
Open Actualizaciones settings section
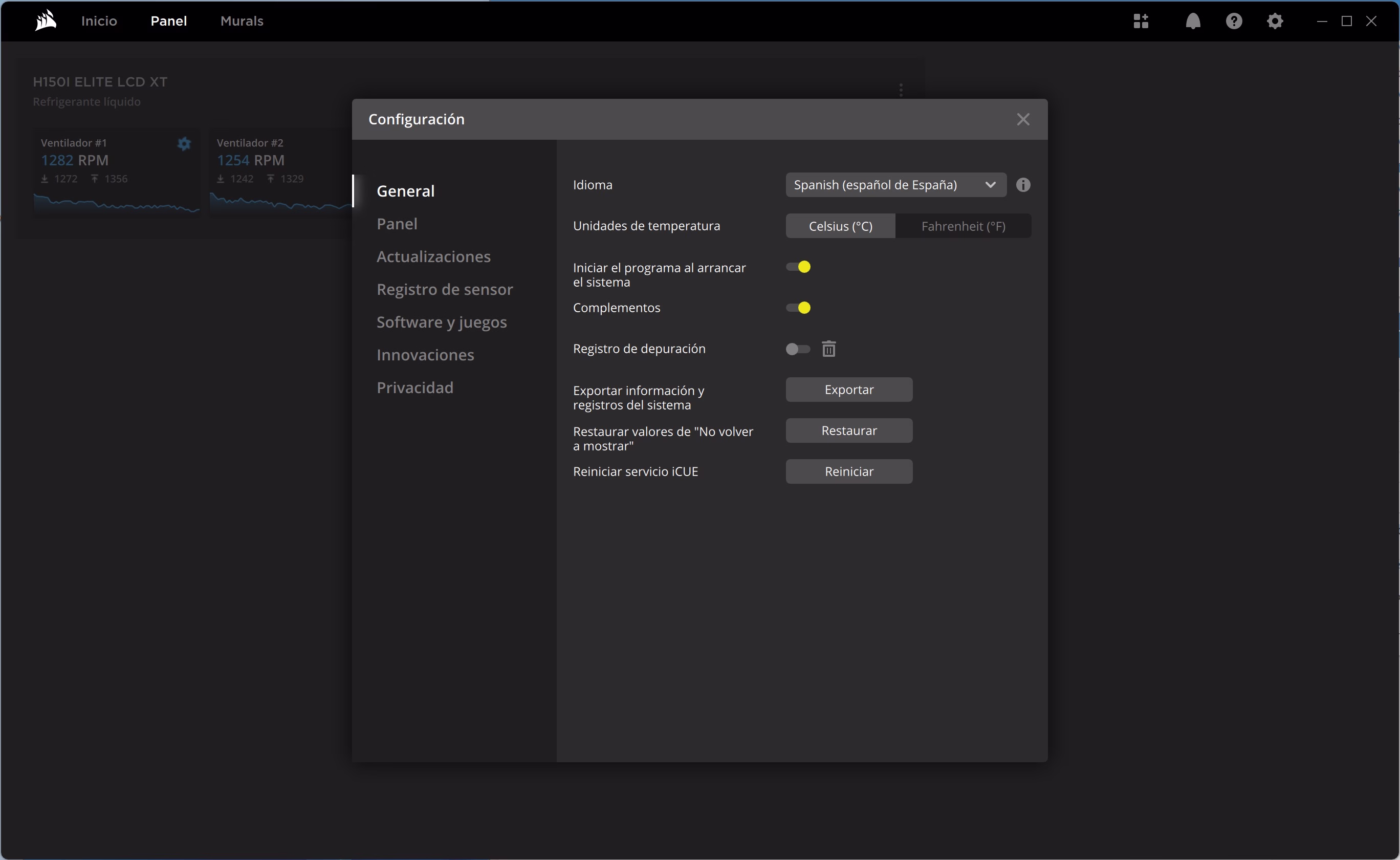433,256
